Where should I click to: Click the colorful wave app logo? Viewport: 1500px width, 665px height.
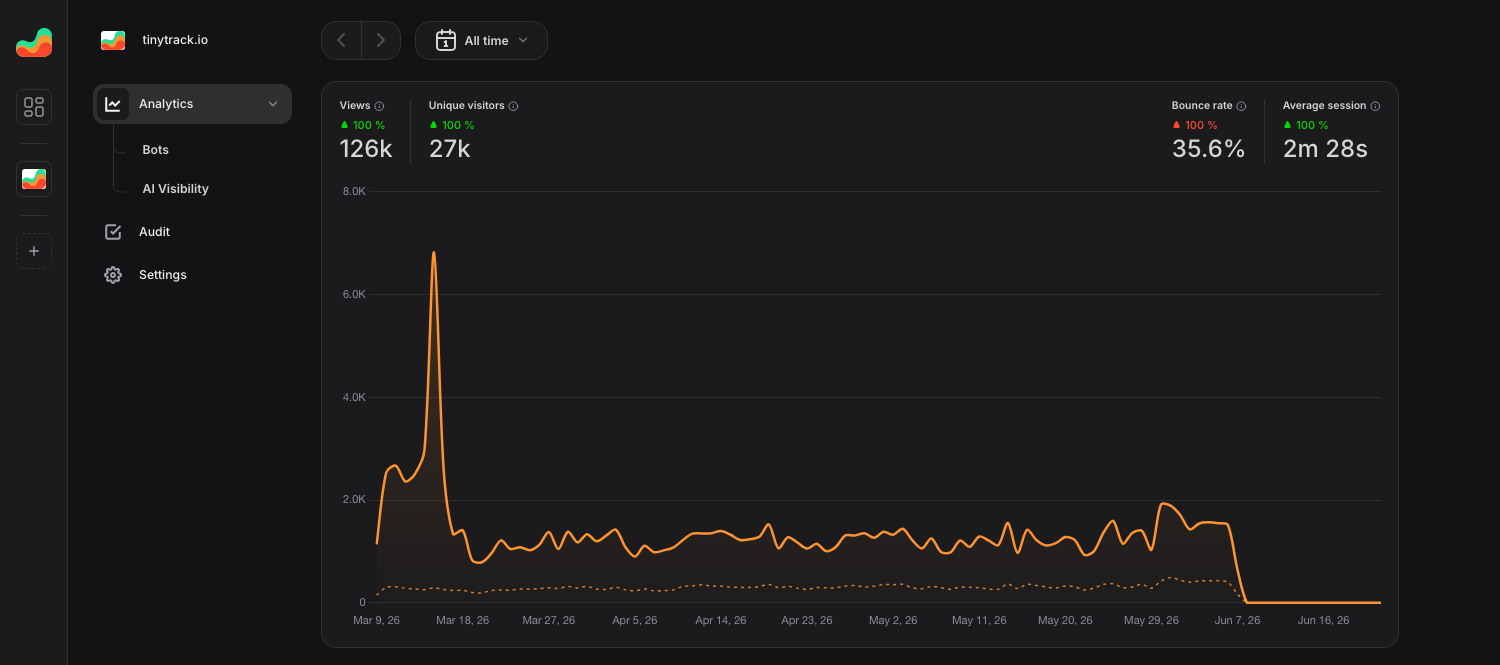tap(34, 42)
